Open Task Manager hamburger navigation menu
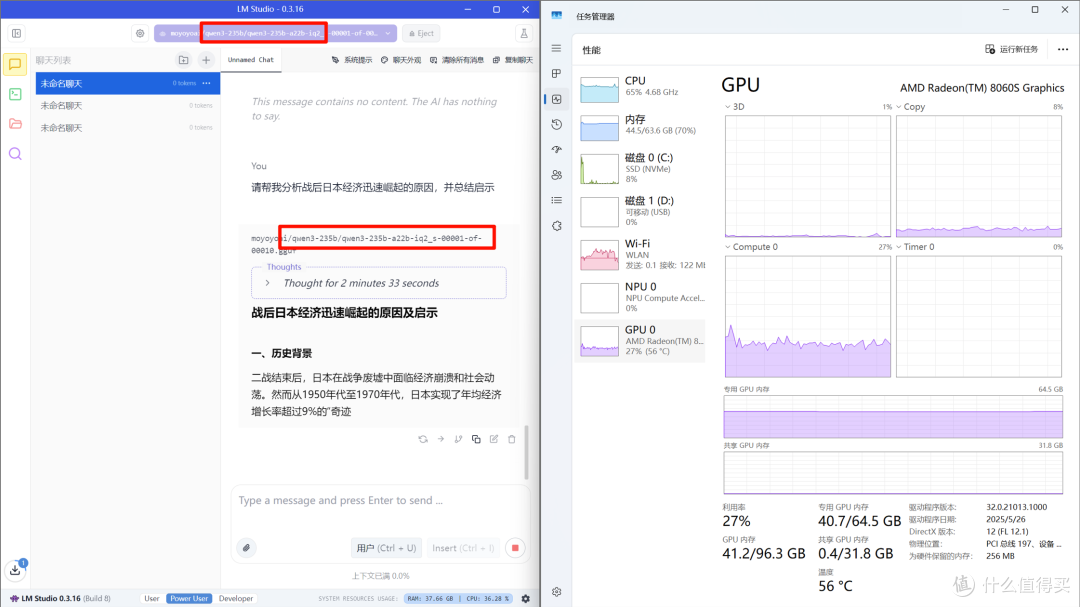 (x=557, y=48)
